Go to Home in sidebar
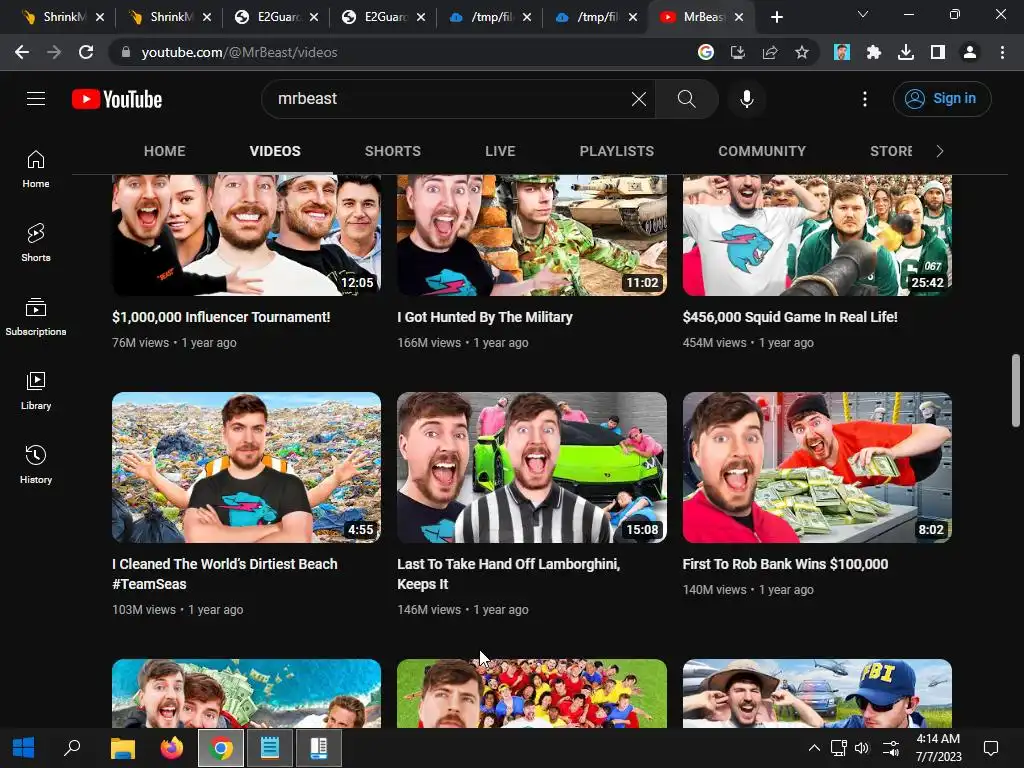Viewport: 1024px width, 768px height. click(36, 168)
